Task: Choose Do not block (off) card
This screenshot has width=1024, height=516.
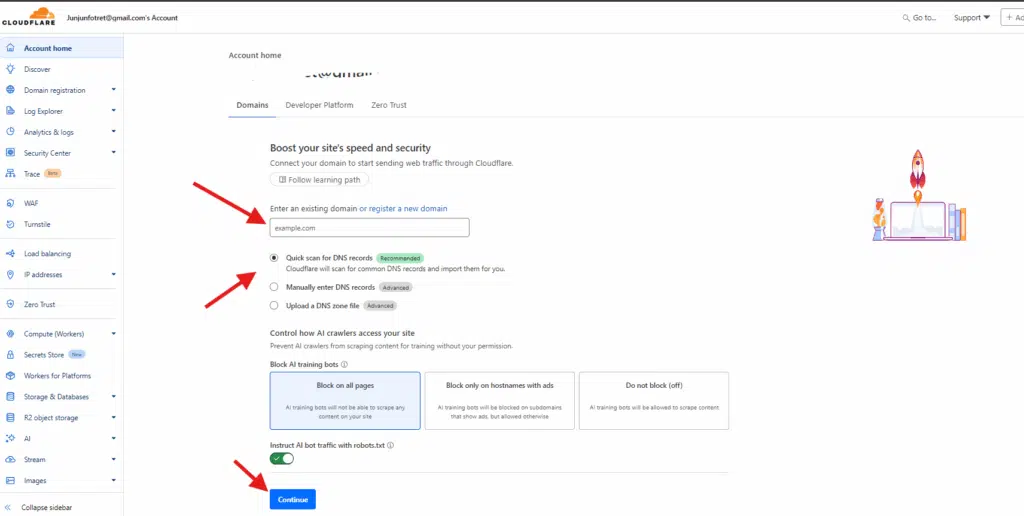Action: [x=654, y=400]
